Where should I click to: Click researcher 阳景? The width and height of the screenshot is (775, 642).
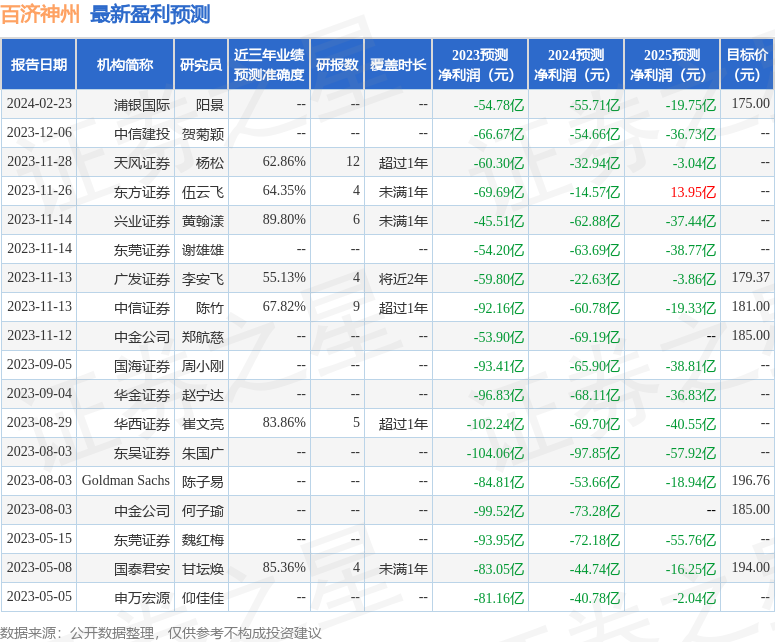pos(210,105)
